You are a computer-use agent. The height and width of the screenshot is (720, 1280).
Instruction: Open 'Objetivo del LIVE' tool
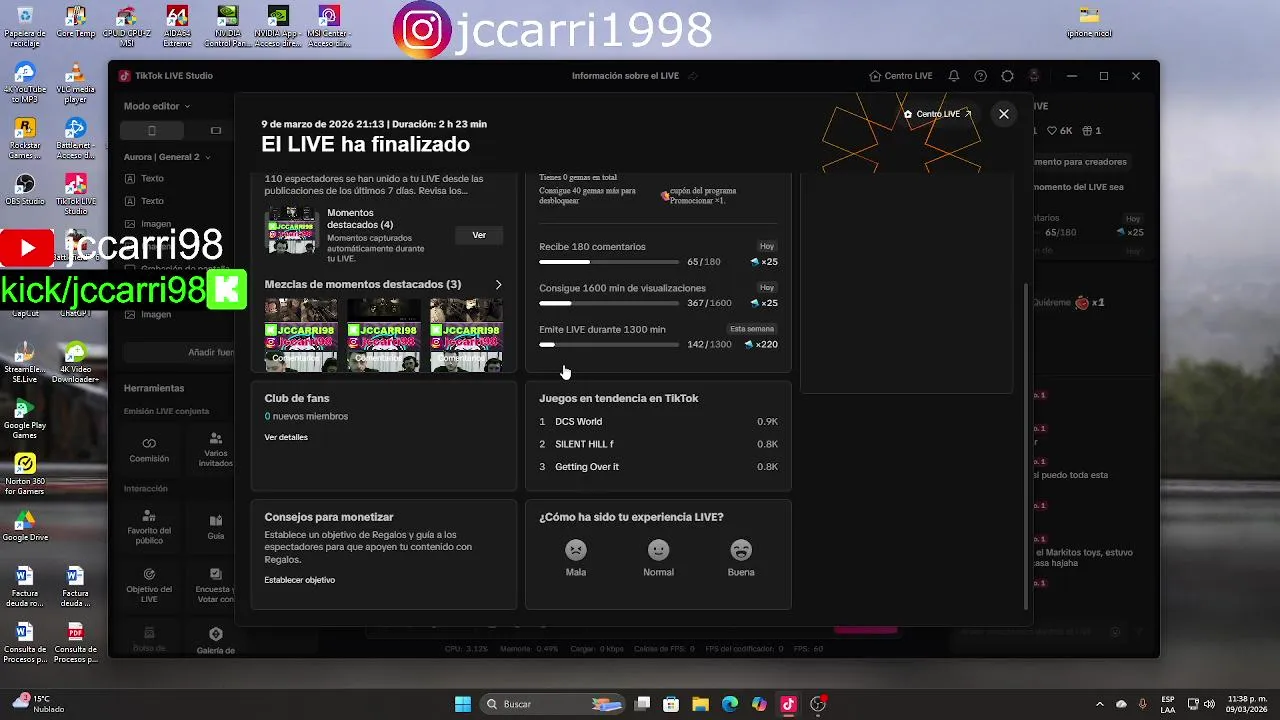(x=149, y=585)
